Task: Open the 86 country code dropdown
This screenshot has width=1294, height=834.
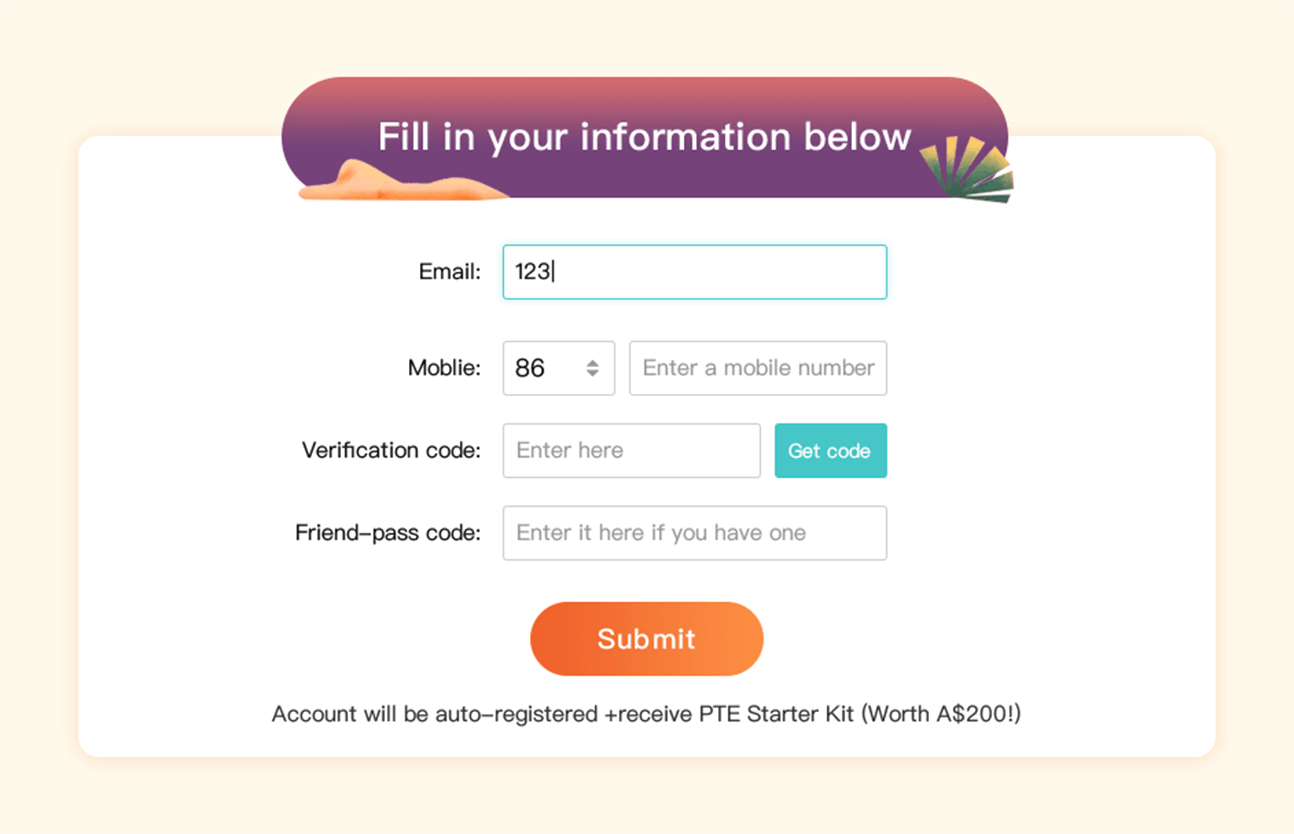Action: (558, 368)
